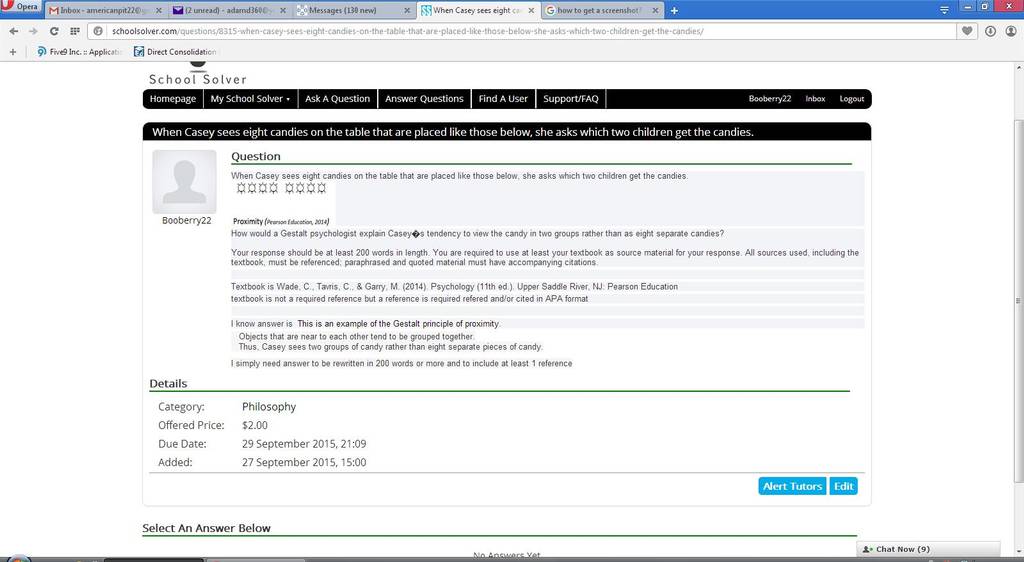Open the Chat Now (9) widget

click(928, 549)
